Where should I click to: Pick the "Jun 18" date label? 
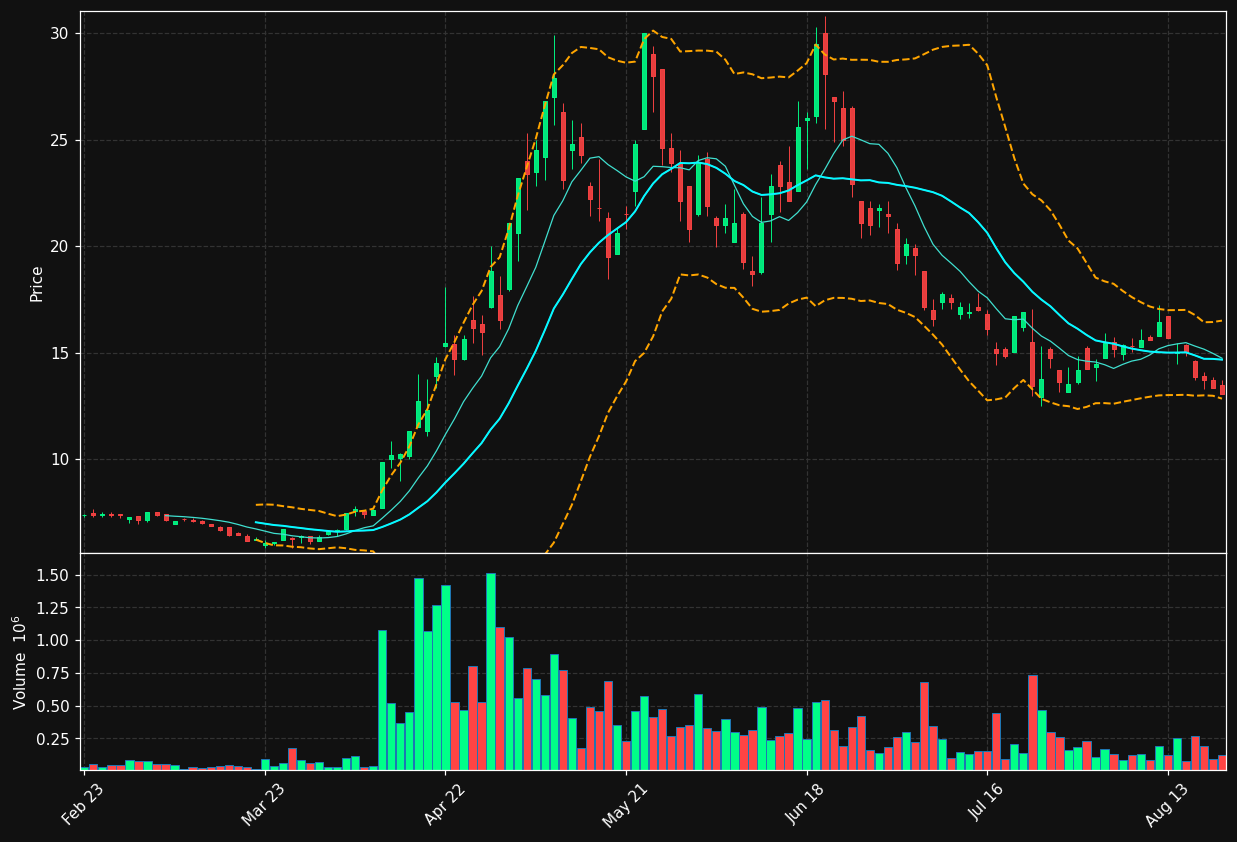pos(805,805)
